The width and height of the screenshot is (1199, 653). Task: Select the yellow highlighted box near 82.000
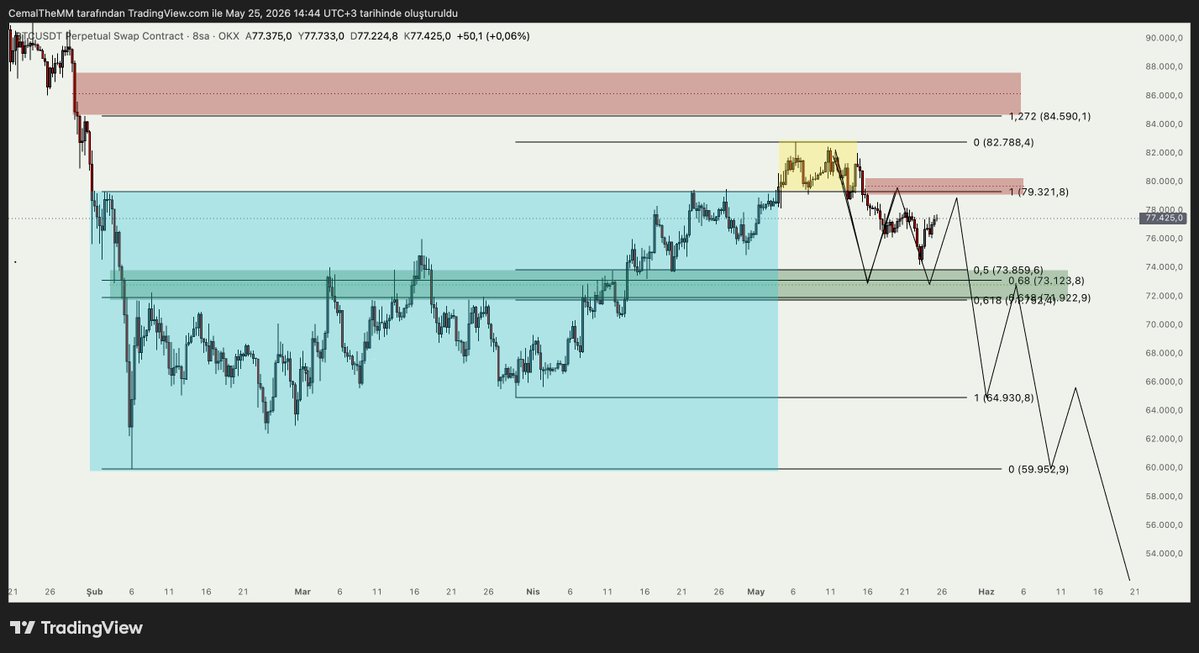point(817,165)
